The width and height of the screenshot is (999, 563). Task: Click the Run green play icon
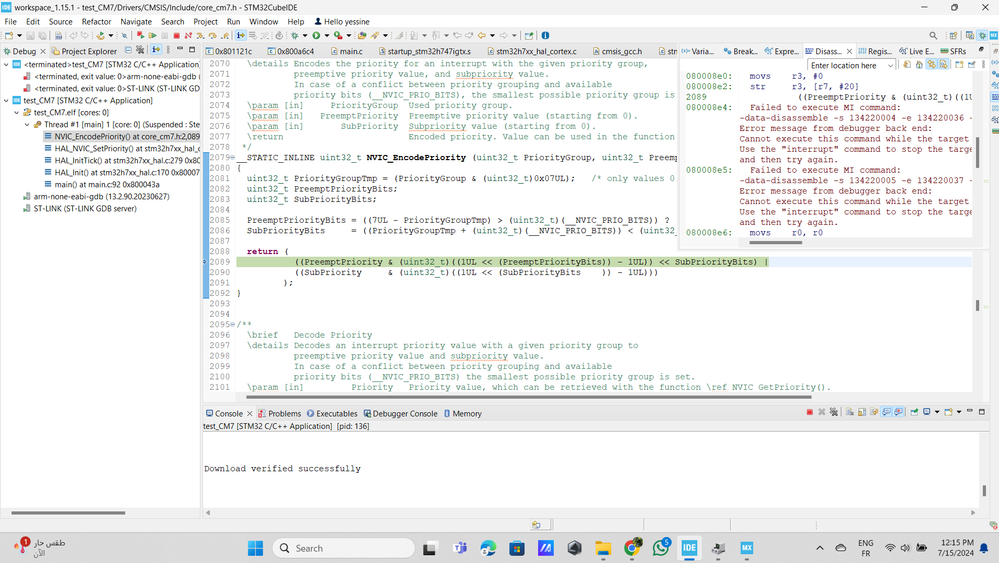316,36
